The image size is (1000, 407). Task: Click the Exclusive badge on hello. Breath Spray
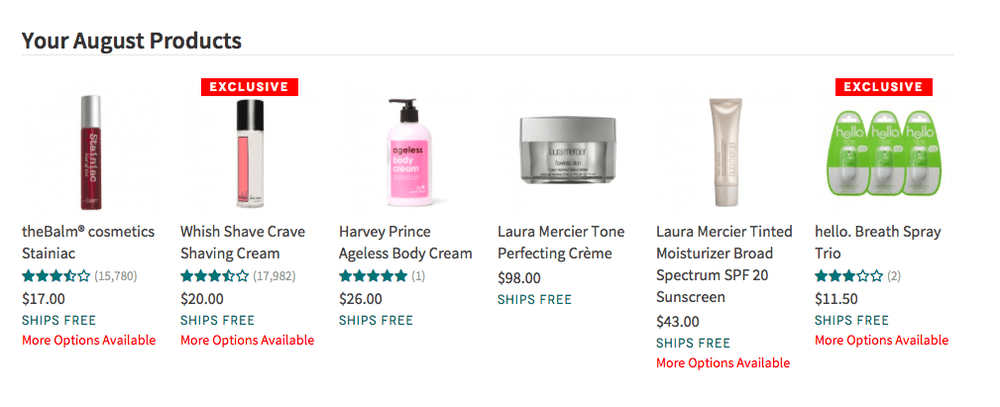(881, 87)
